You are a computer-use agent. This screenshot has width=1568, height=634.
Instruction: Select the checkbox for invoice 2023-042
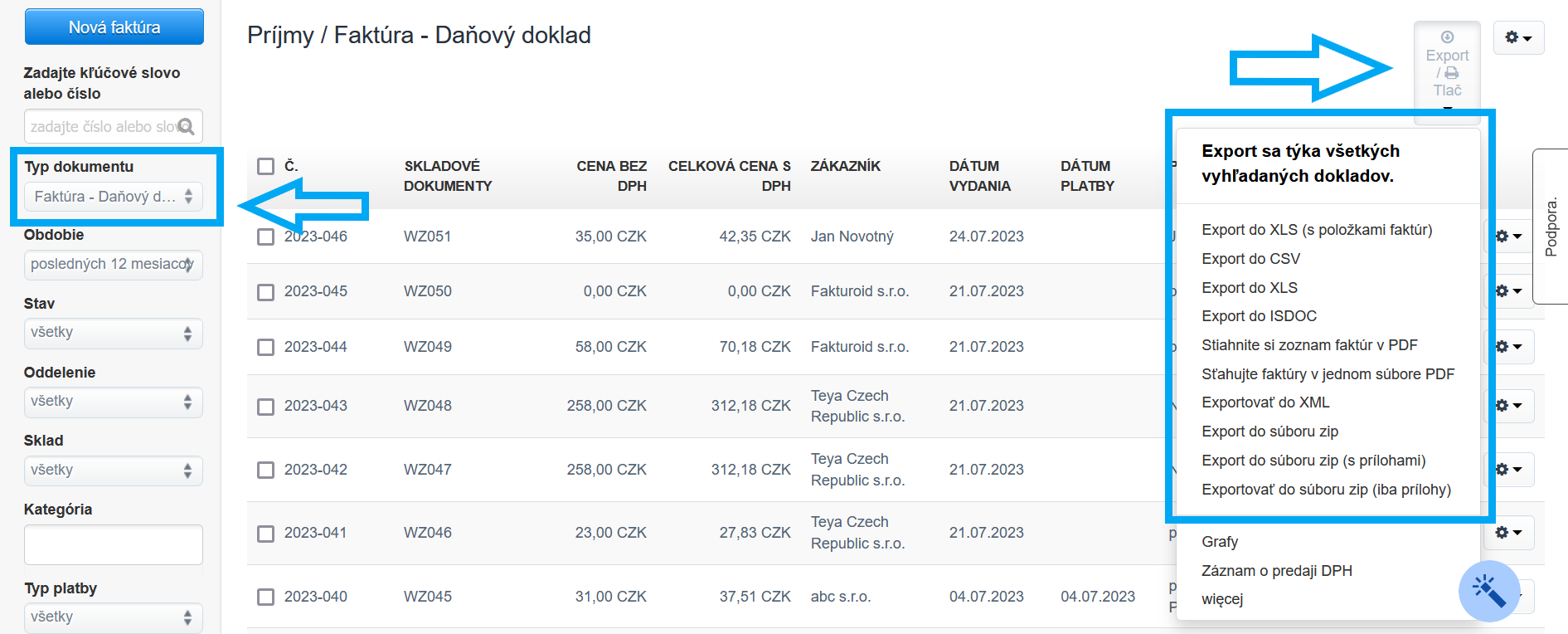265,471
